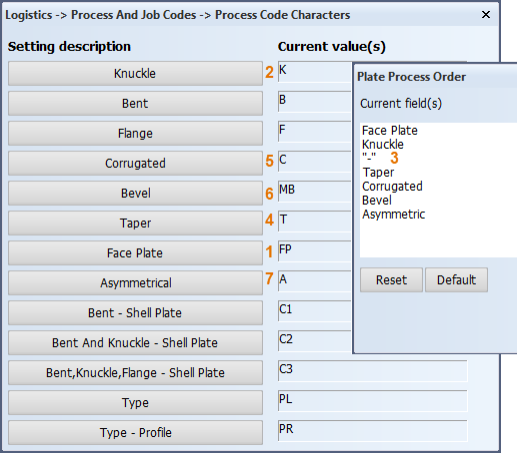Reset the Plate Process Order

point(391,280)
